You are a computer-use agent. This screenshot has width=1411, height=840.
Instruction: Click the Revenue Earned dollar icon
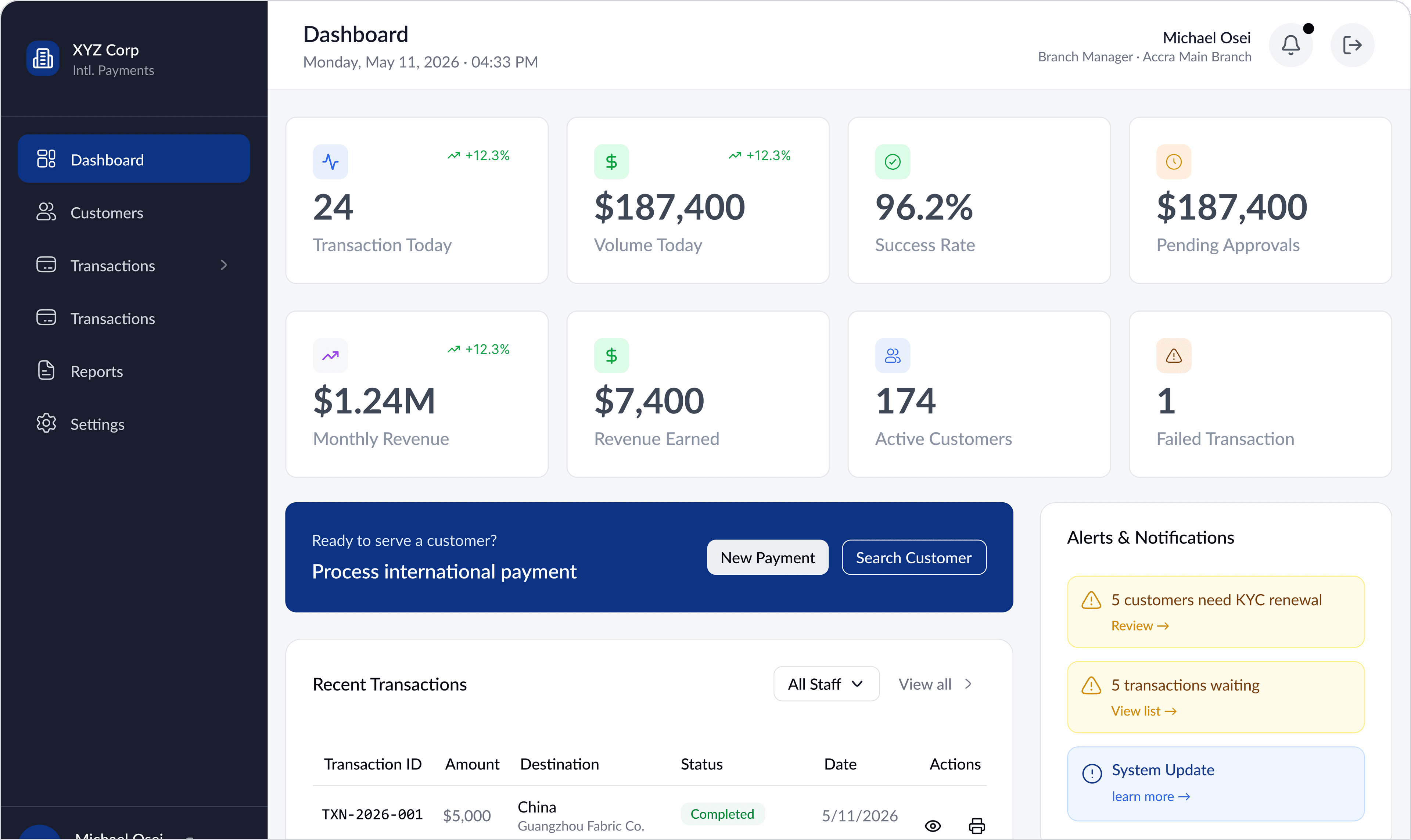point(611,355)
